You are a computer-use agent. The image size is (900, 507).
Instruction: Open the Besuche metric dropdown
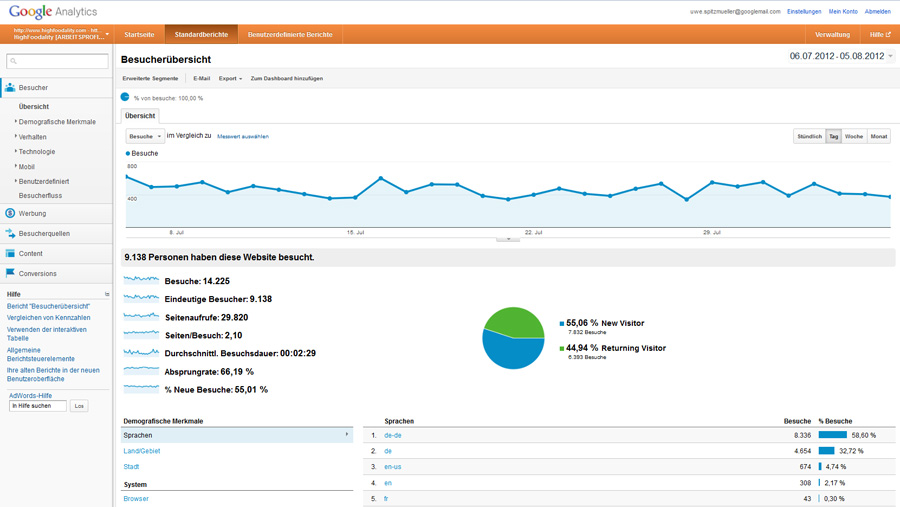145,136
